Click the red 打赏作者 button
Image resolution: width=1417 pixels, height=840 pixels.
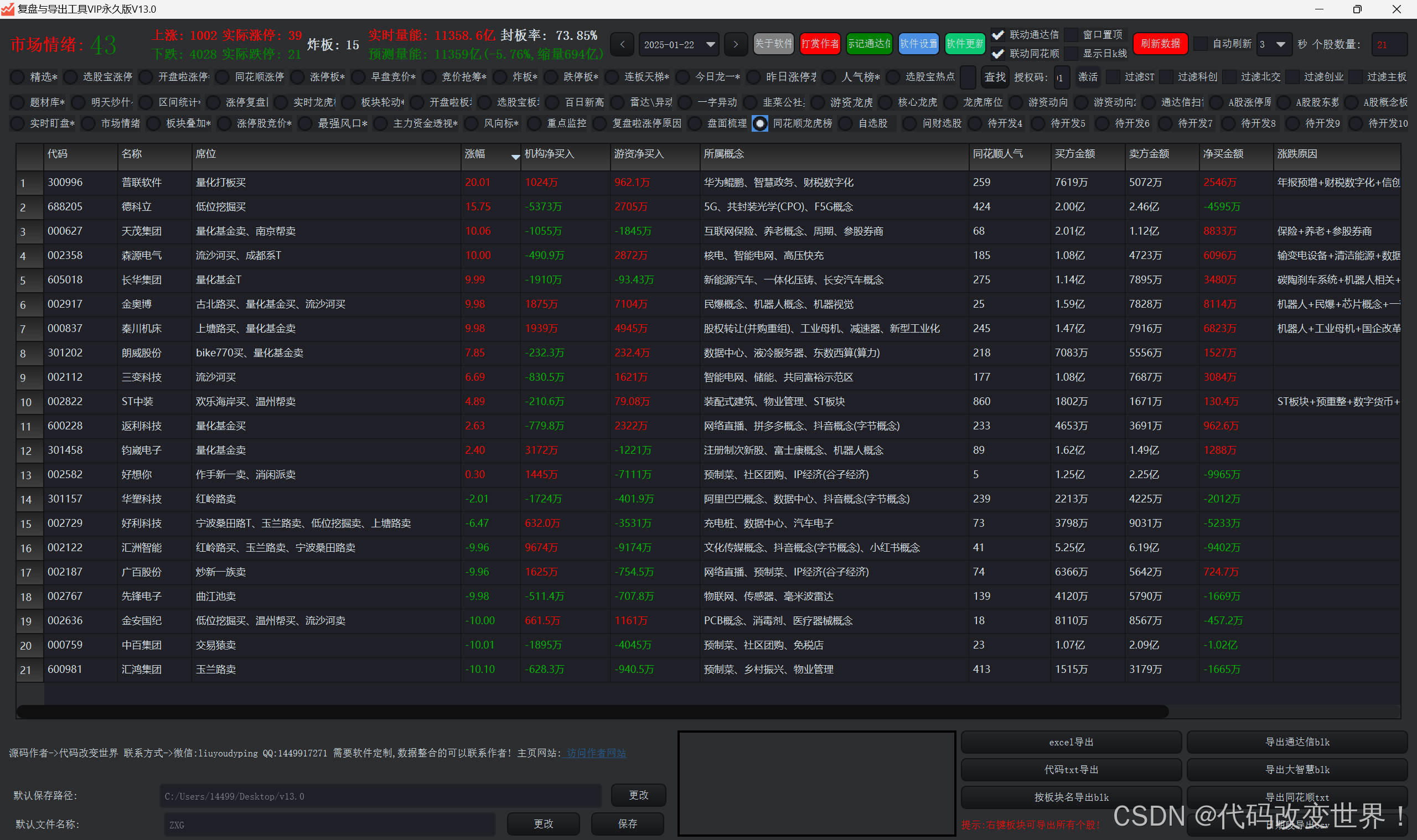click(820, 44)
